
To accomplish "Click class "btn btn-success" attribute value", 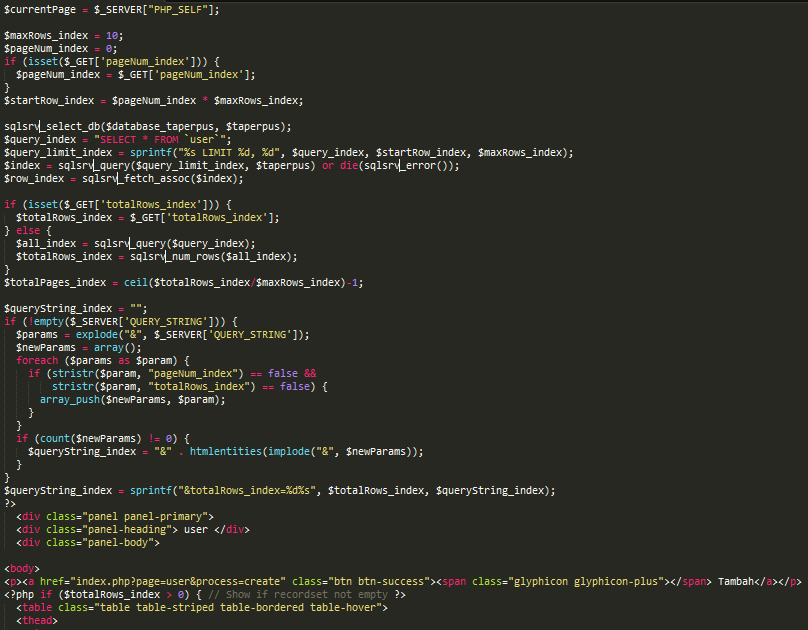I will click(x=381, y=582).
